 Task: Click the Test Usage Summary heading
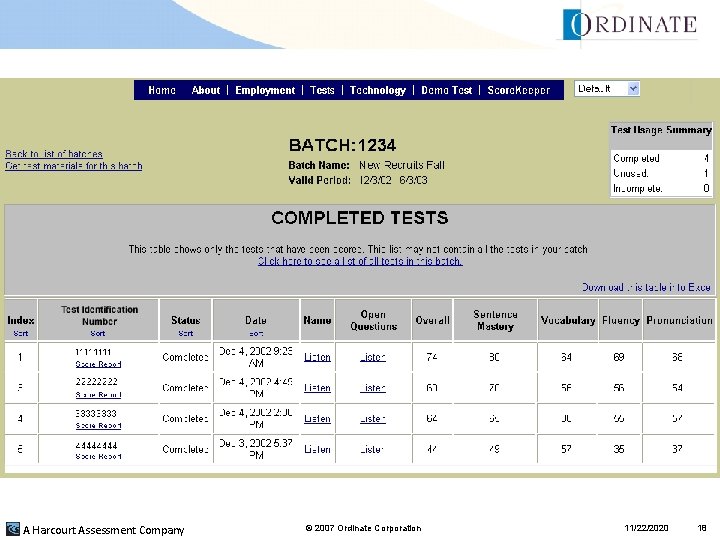661,130
